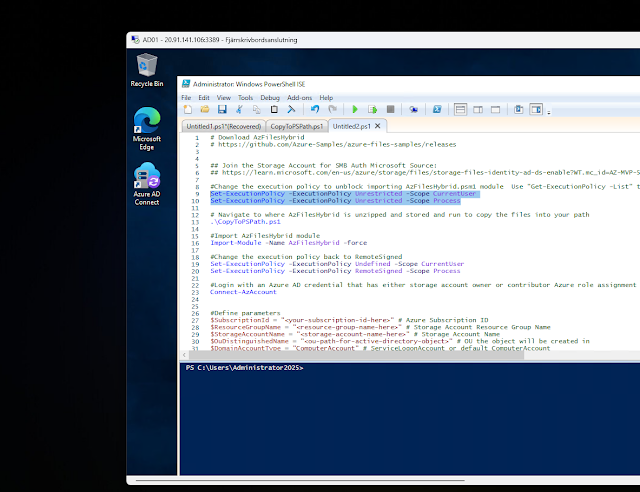Click the console prompt PS C:\Users\Administrator2025>
The height and width of the screenshot is (492, 640).
tap(244, 367)
